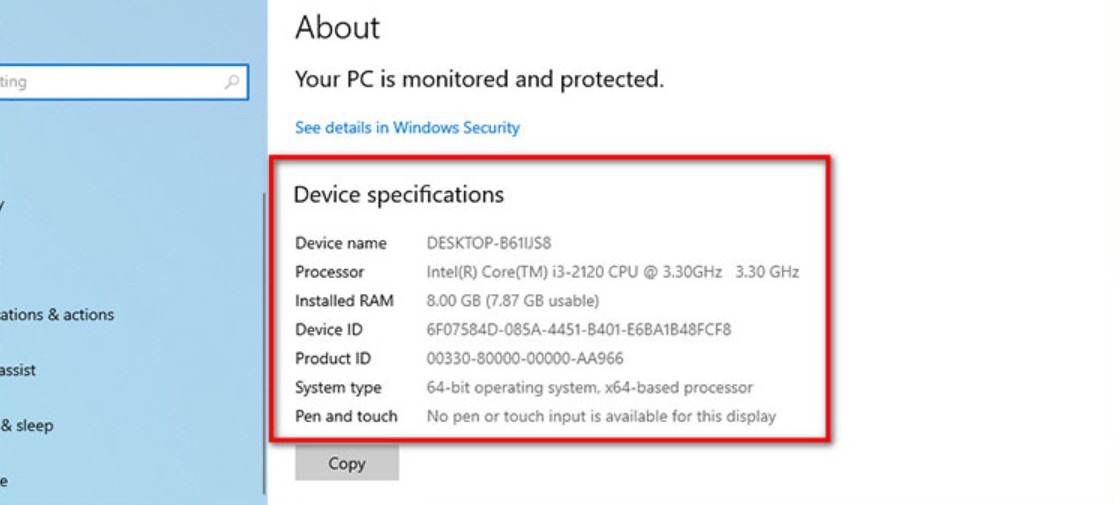The image size is (1114, 505).
Task: Open the Storage item in the sidebar
Action: pyautogui.click(x=3, y=481)
